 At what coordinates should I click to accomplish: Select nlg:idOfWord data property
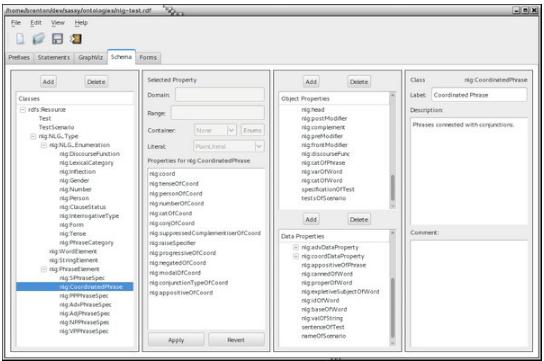click(x=320, y=300)
